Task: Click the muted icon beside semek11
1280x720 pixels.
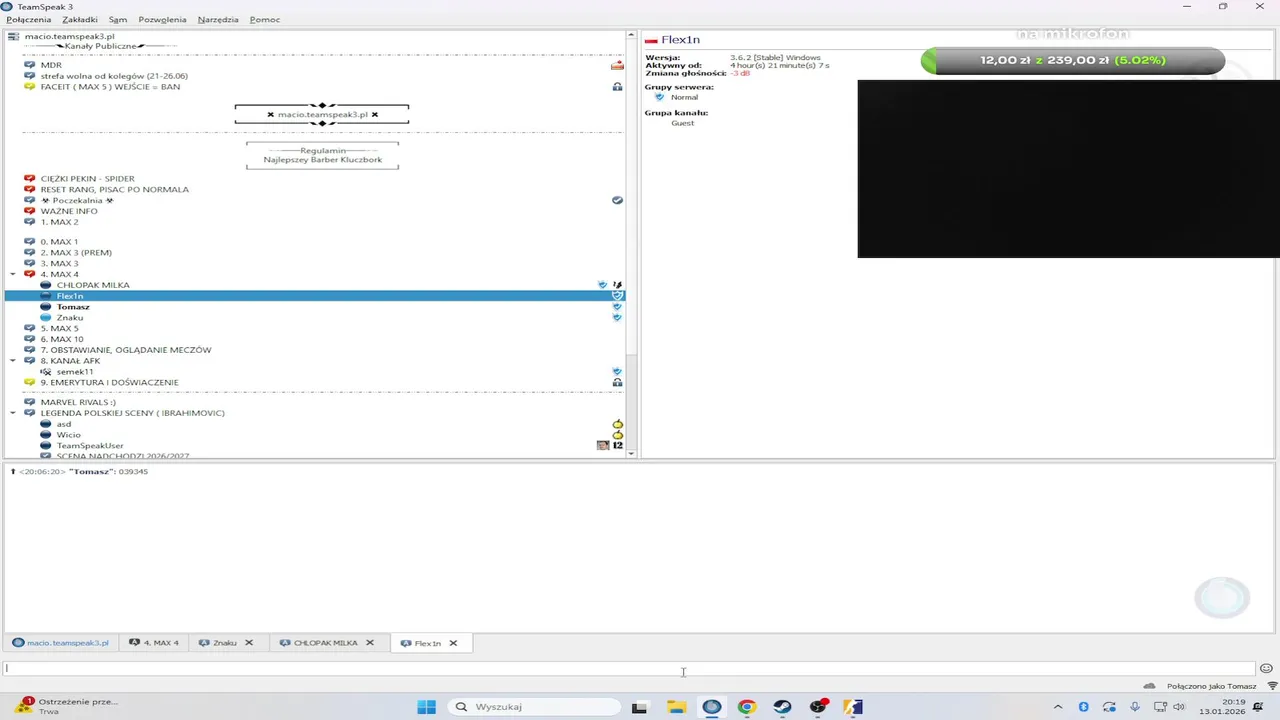Action: (46, 372)
